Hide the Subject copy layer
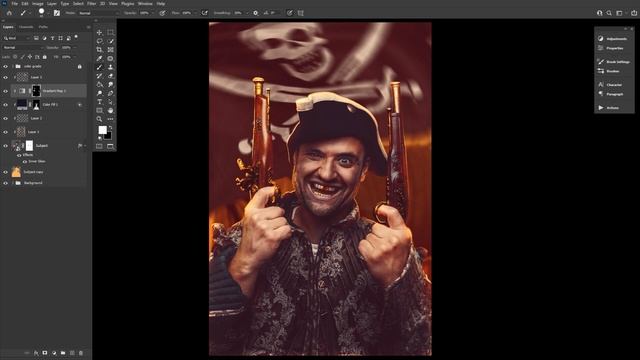Screen dimensions: 640x360 [5, 172]
